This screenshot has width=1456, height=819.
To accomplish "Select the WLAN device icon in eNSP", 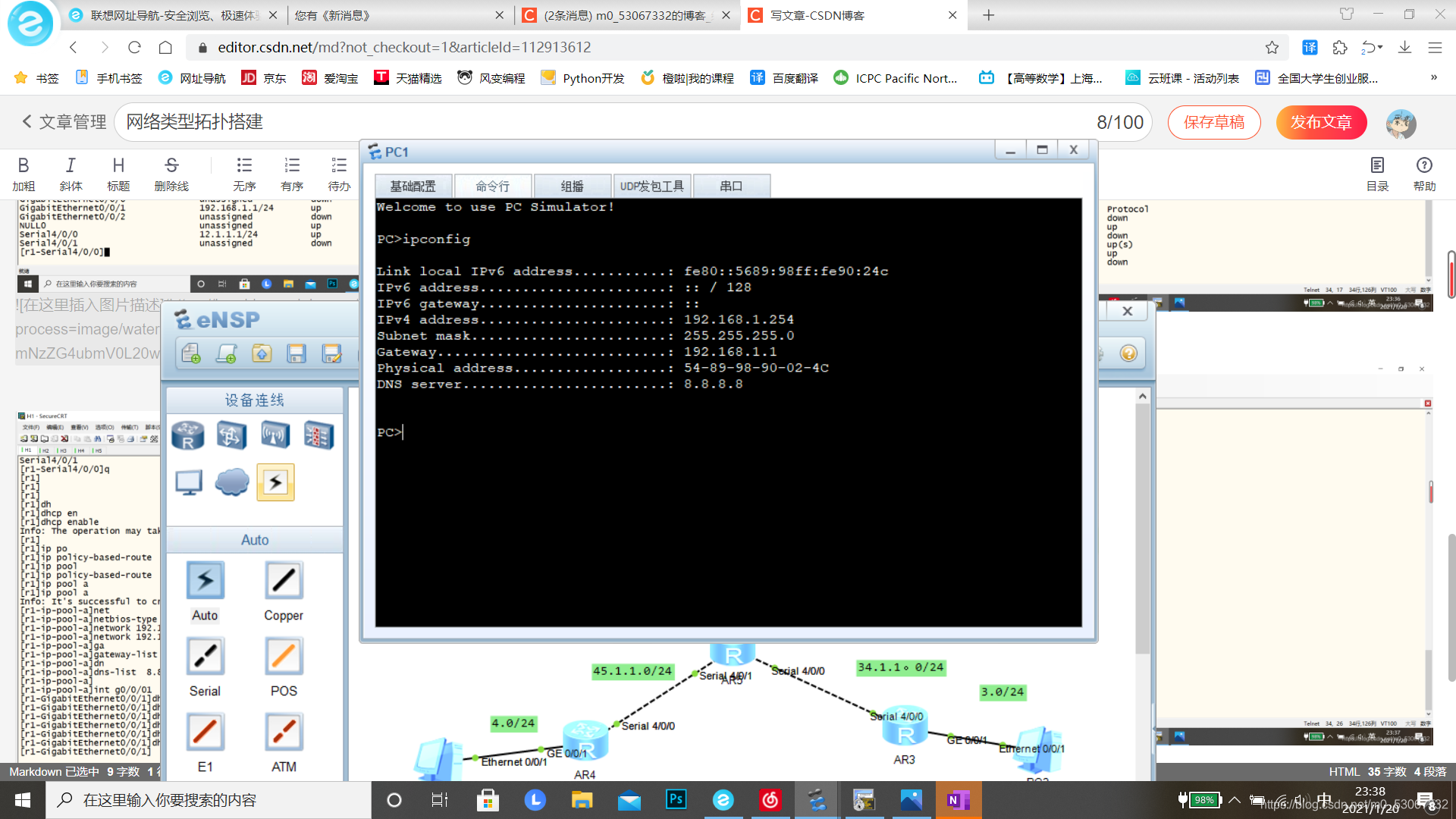I will point(275,435).
